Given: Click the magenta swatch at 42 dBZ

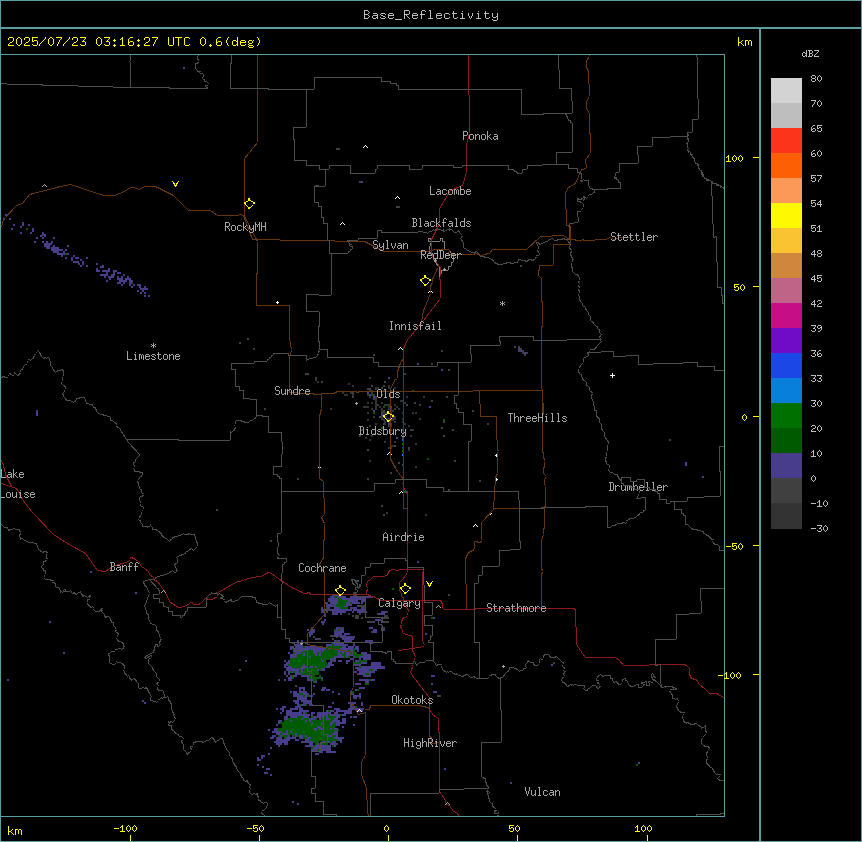Looking at the screenshot, I should [786, 315].
